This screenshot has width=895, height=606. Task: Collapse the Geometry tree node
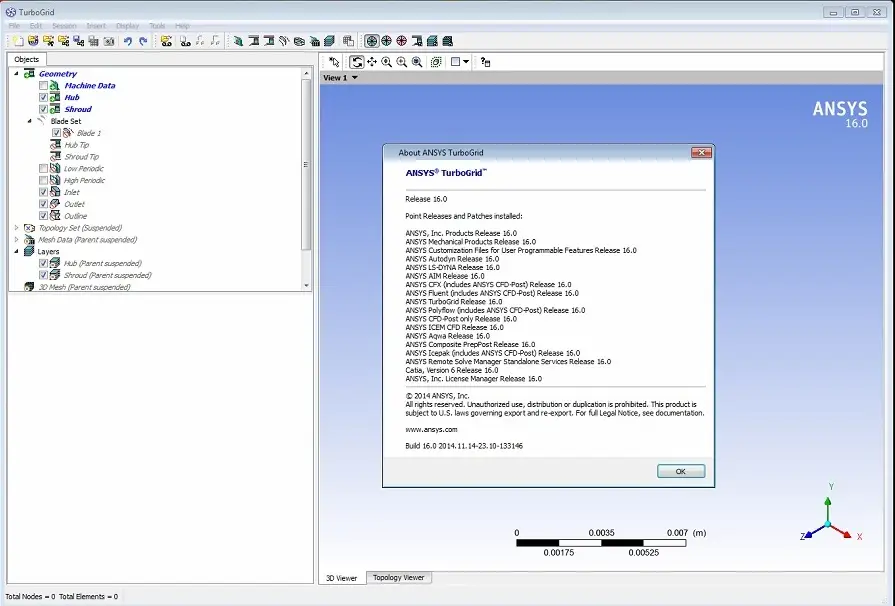[17, 74]
